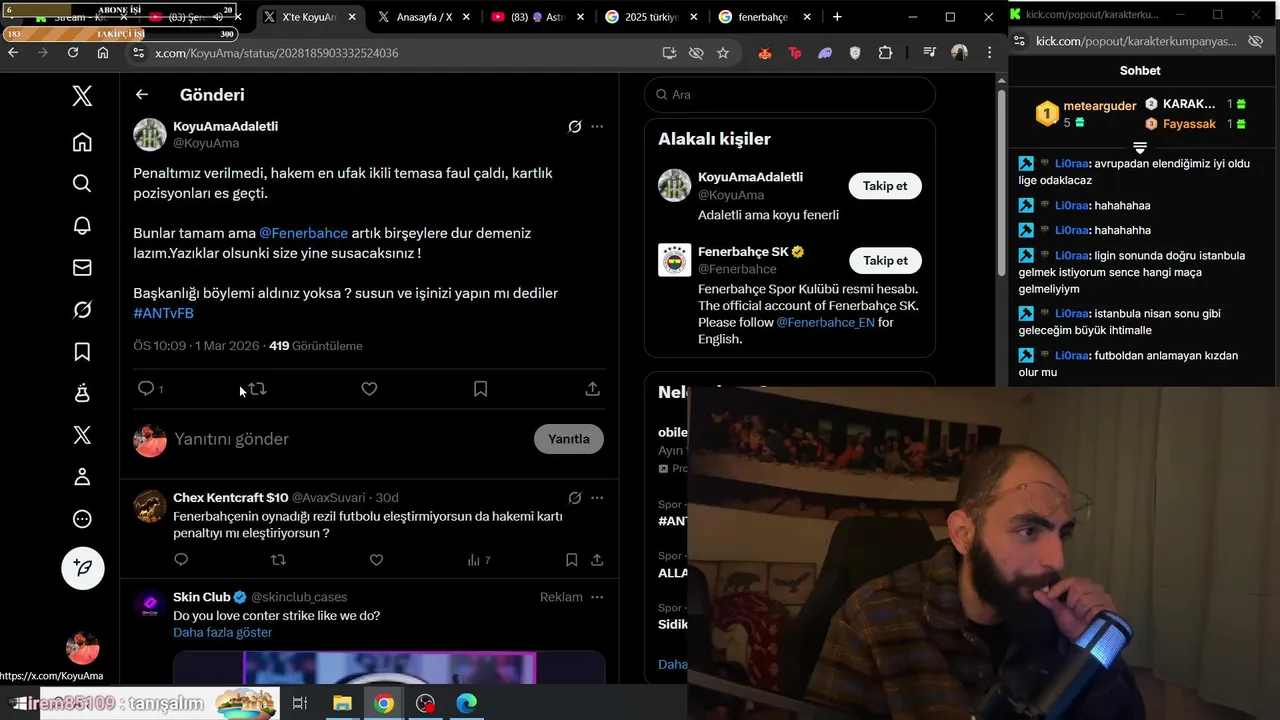Go to browser home page
The width and height of the screenshot is (1280, 720).
[x=103, y=52]
